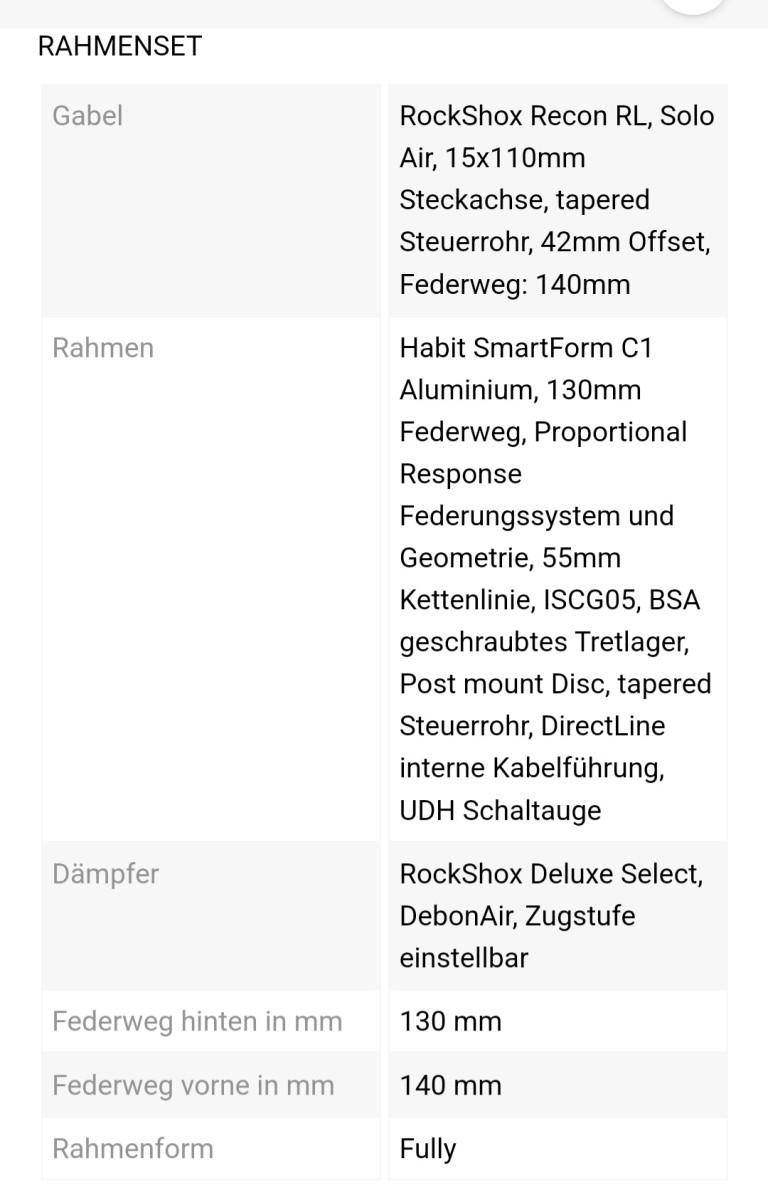Viewport: 768px width, 1200px height.
Task: Click the Fully frame type value
Action: [x=428, y=1150]
